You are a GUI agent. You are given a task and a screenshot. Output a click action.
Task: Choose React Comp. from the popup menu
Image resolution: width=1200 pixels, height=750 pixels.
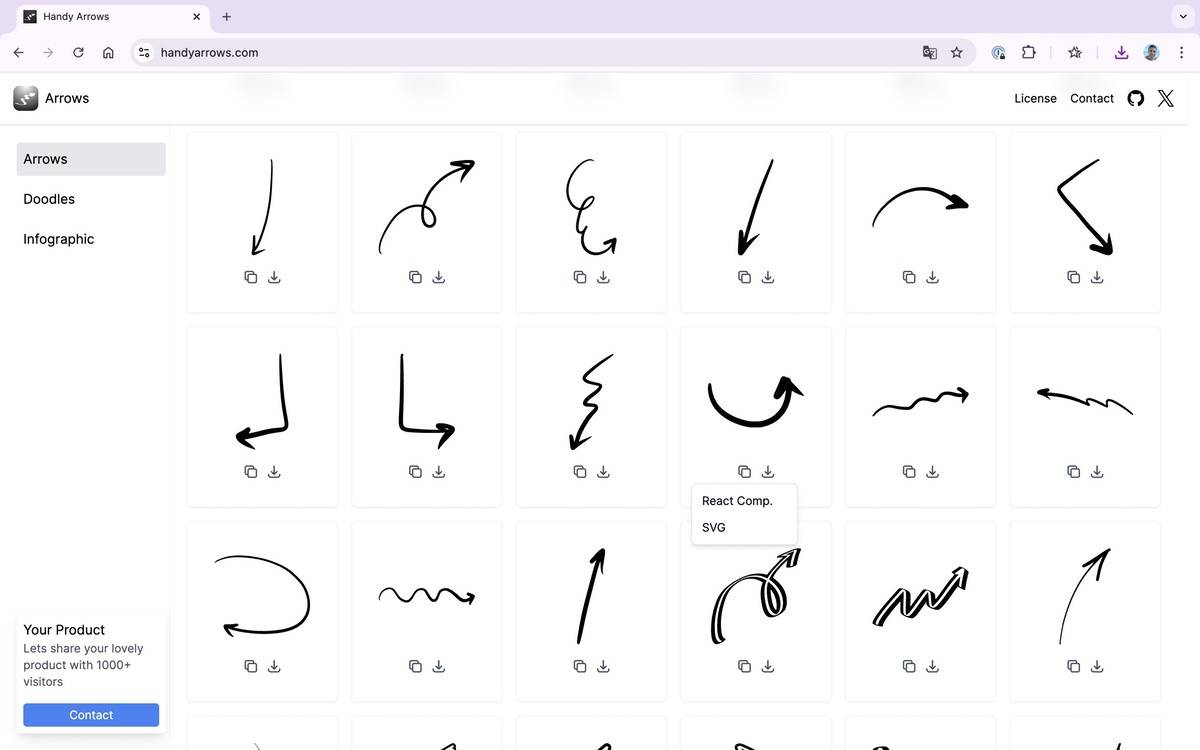pos(744,501)
